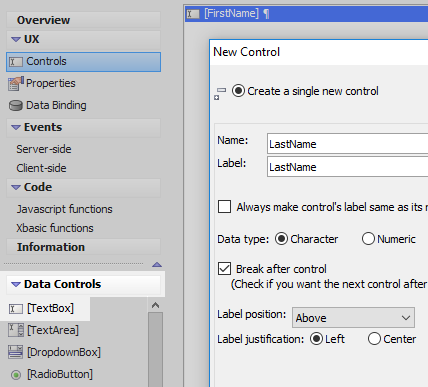Viewport: 428px width, 387px height.
Task: Open Javascript functions
Action: (x=64, y=209)
